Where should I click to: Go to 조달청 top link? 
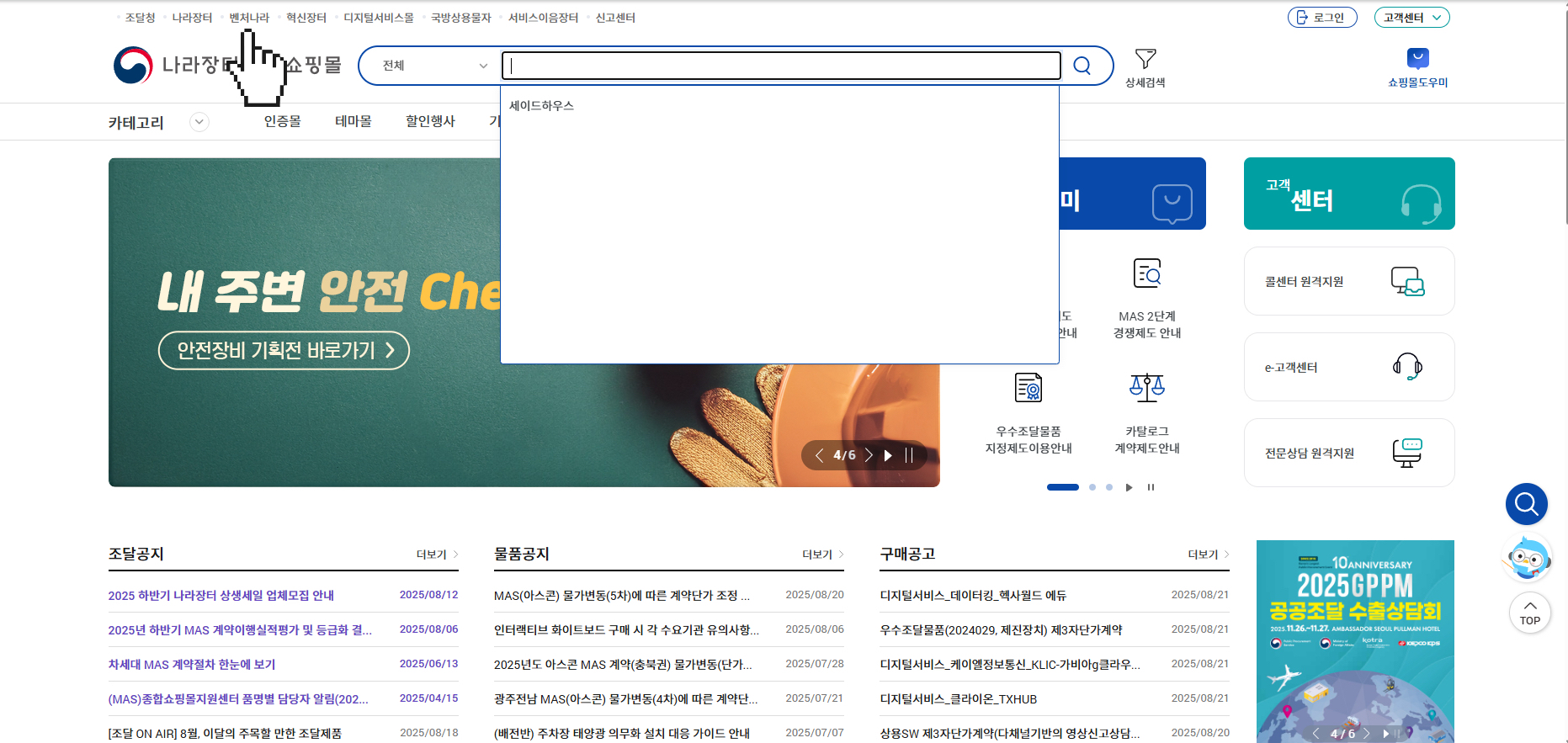(x=140, y=18)
